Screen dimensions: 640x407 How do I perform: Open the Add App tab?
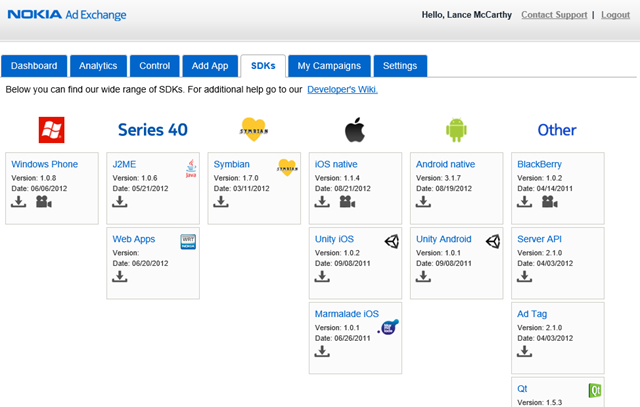coord(210,66)
